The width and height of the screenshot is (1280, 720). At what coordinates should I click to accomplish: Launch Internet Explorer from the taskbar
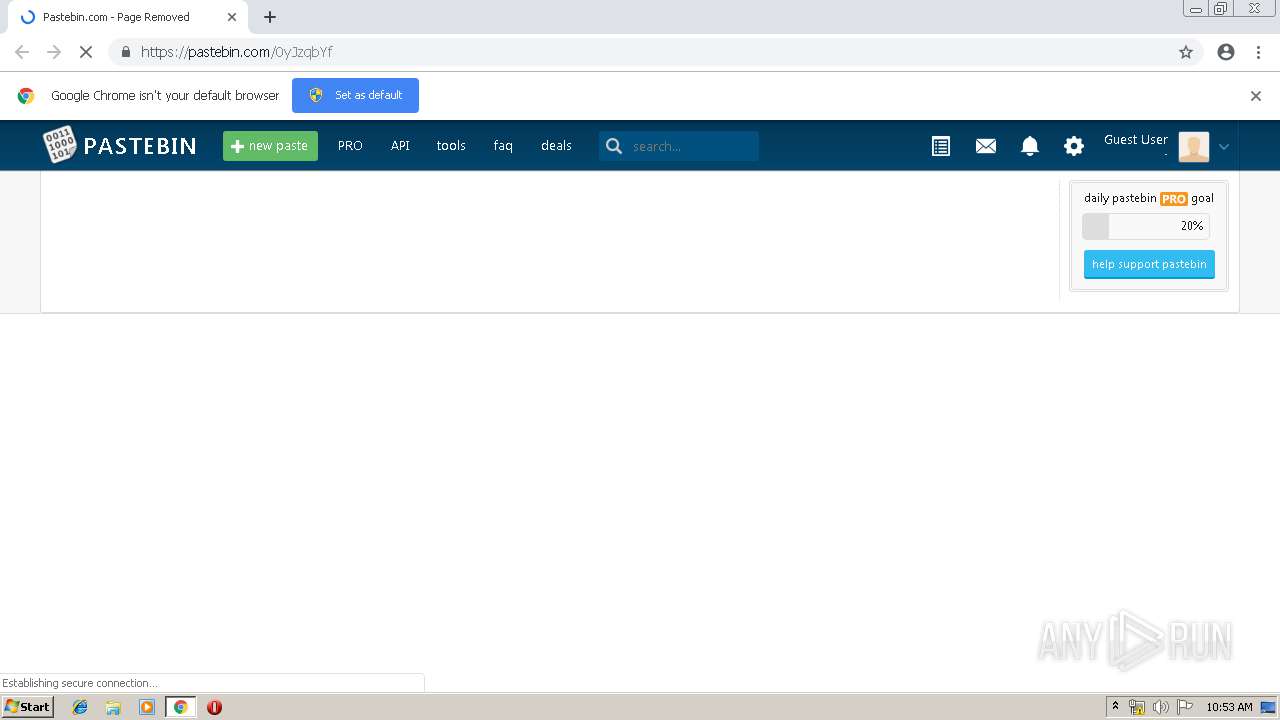(80, 707)
